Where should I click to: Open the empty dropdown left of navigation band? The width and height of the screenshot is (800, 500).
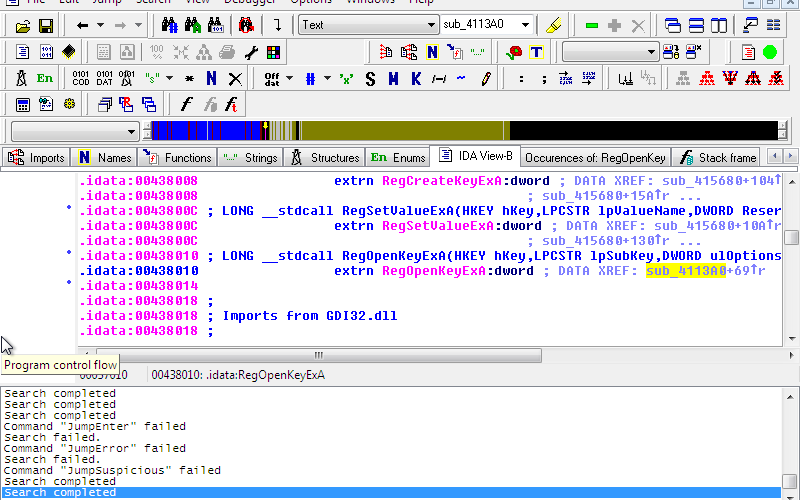(x=132, y=131)
